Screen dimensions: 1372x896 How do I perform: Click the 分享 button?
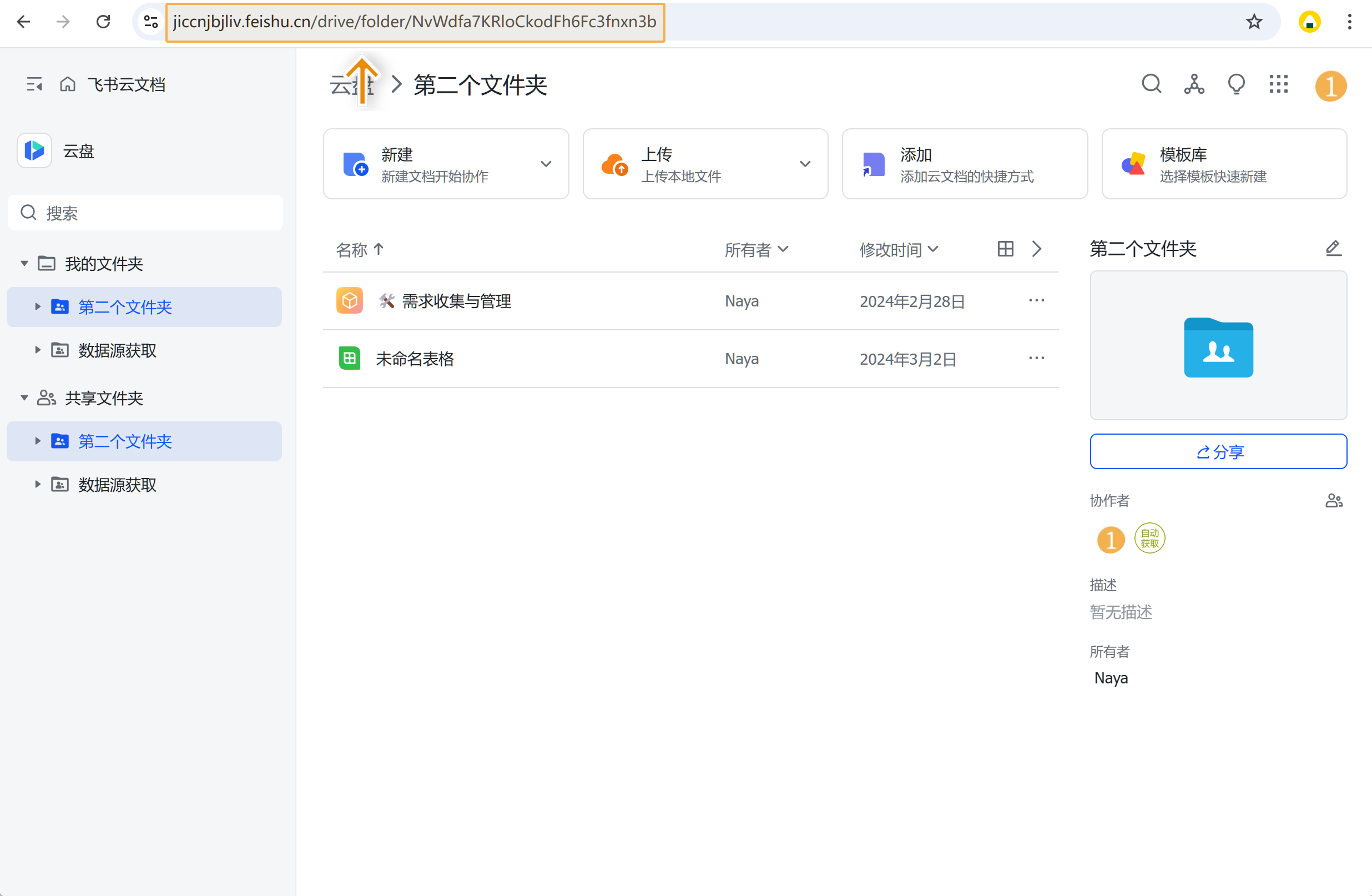click(1218, 451)
